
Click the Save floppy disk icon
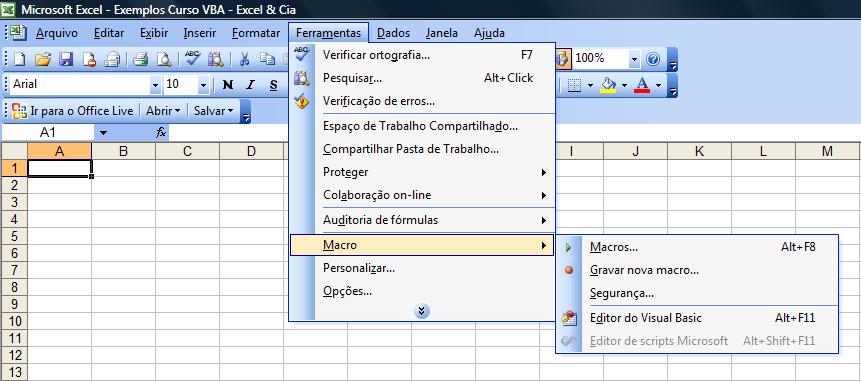click(x=66, y=59)
